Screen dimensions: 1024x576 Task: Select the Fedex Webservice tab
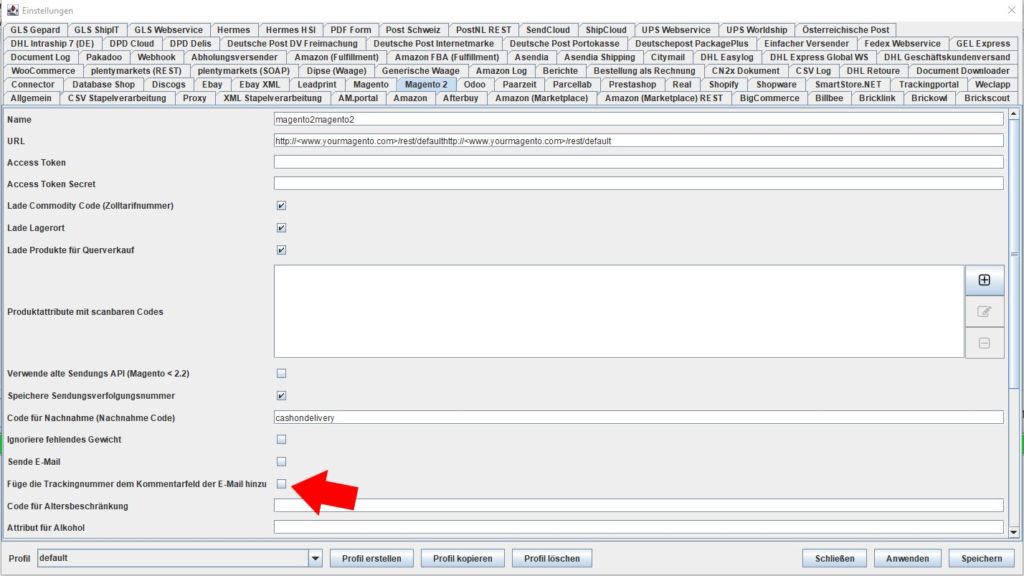click(x=903, y=43)
